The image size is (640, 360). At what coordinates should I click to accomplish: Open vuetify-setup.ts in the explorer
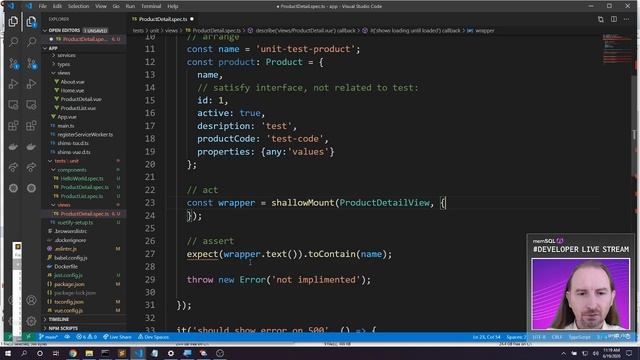point(75,222)
